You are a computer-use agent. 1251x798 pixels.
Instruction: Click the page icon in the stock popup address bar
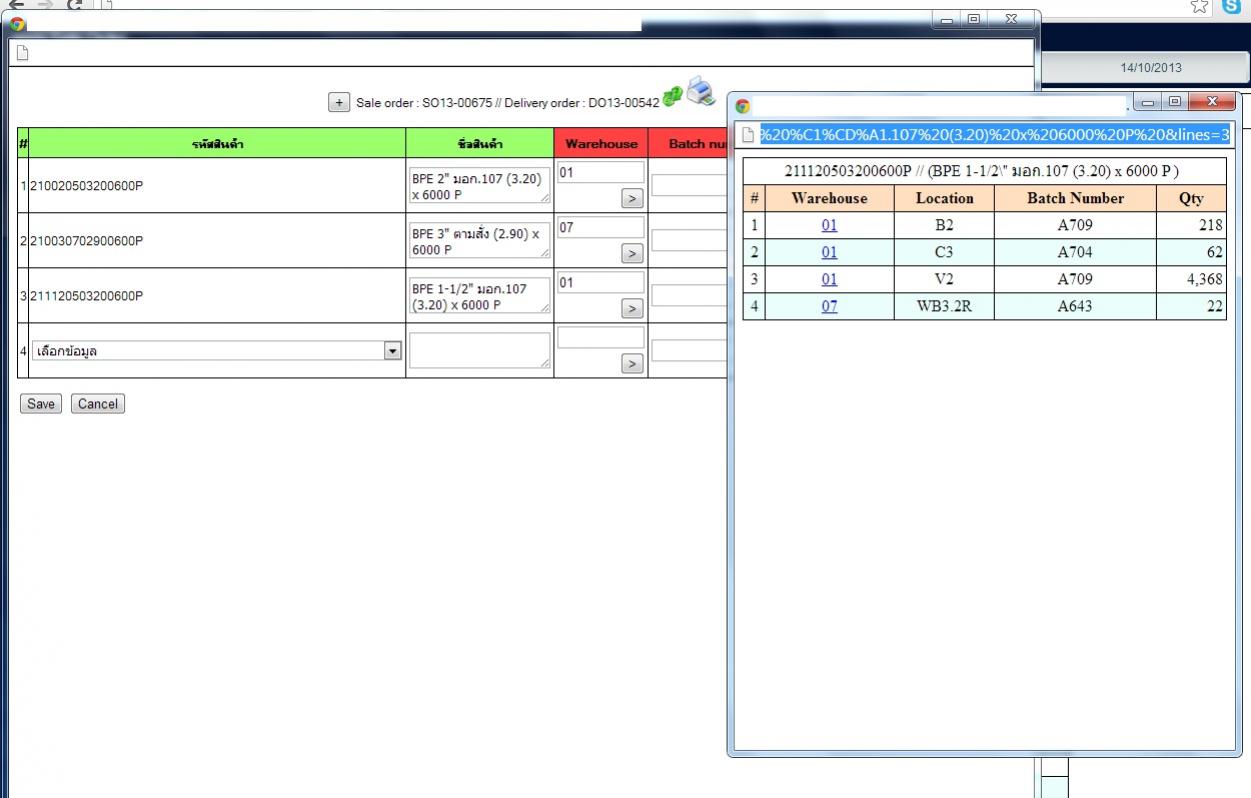747,134
